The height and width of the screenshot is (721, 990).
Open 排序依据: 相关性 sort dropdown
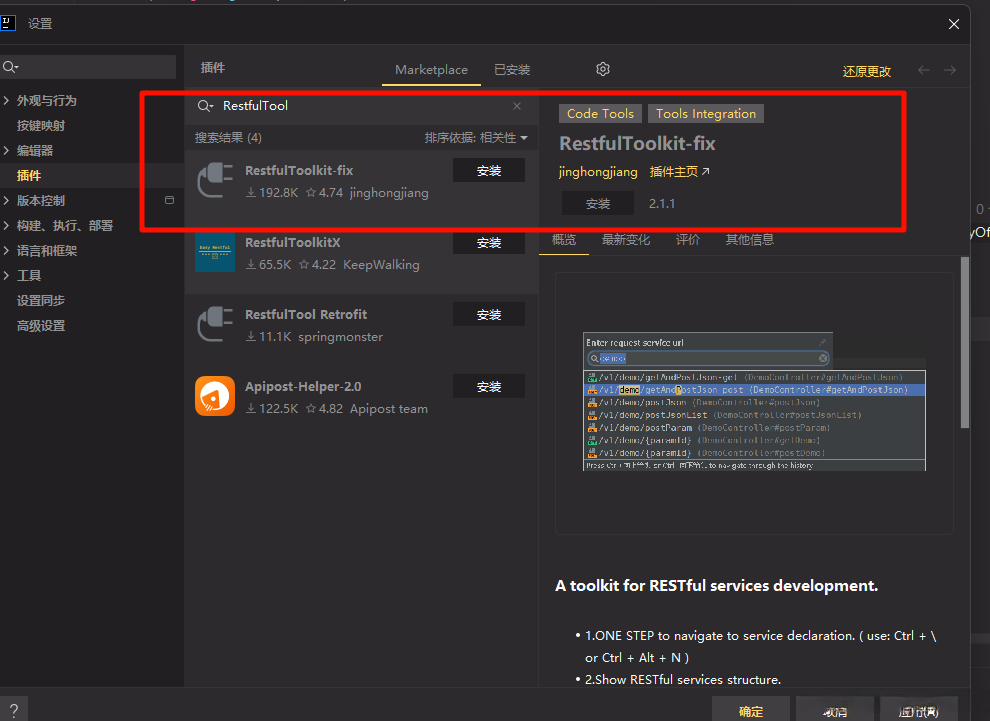pos(476,138)
